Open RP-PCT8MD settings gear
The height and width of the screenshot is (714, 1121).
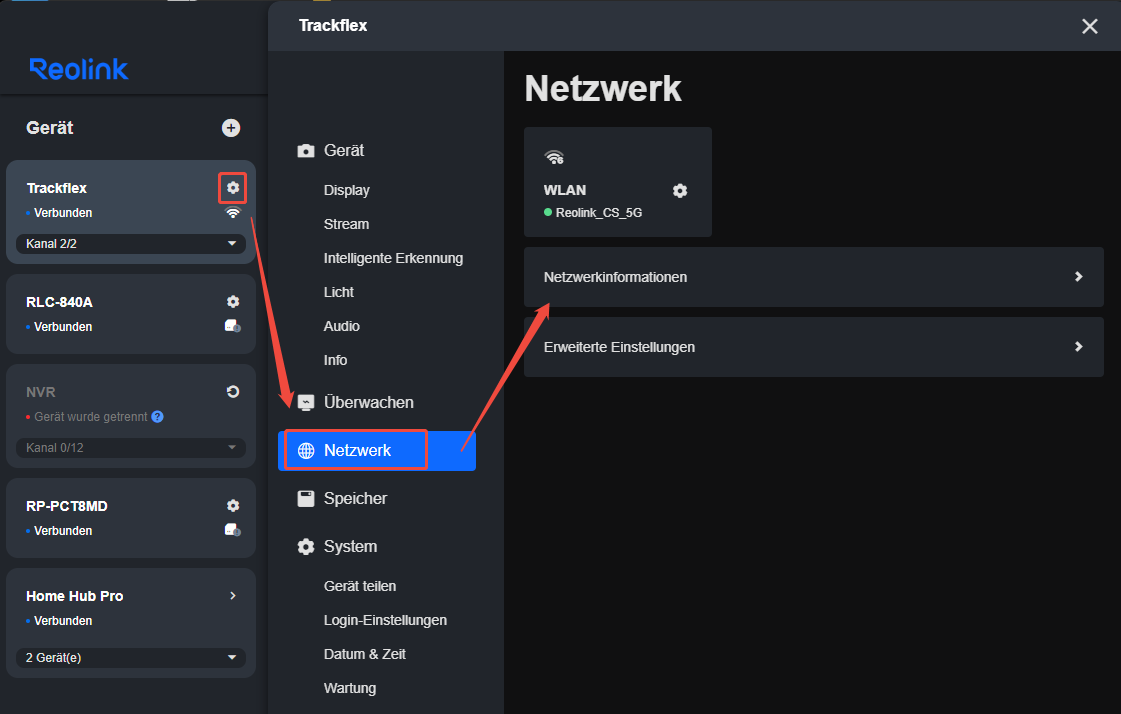click(x=233, y=505)
